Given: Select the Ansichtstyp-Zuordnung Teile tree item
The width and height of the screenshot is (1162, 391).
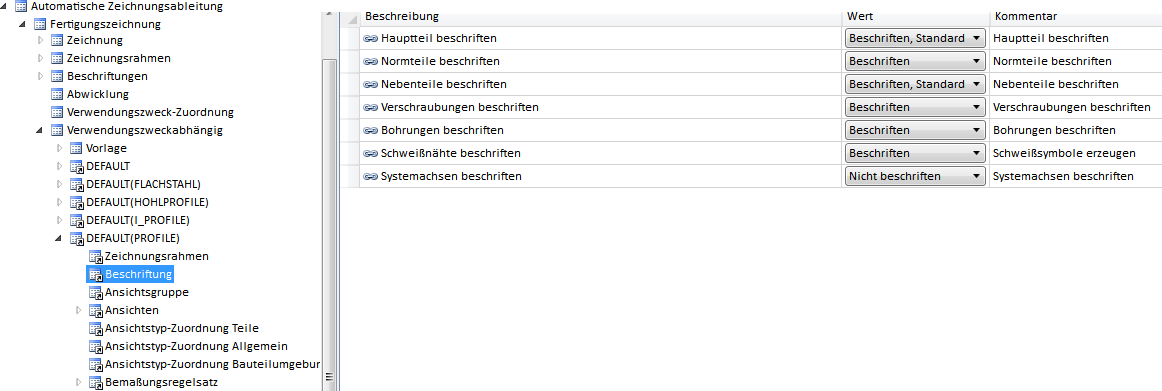Looking at the screenshot, I should tap(182, 328).
